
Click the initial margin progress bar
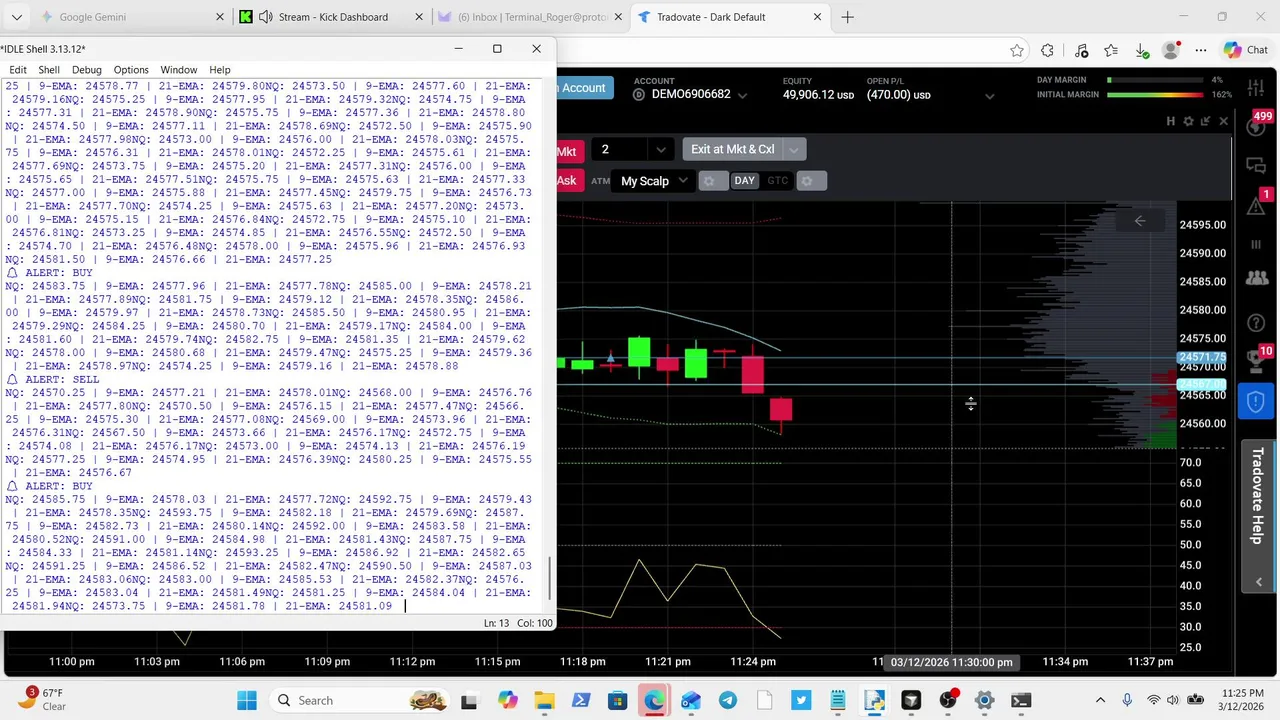(1155, 95)
